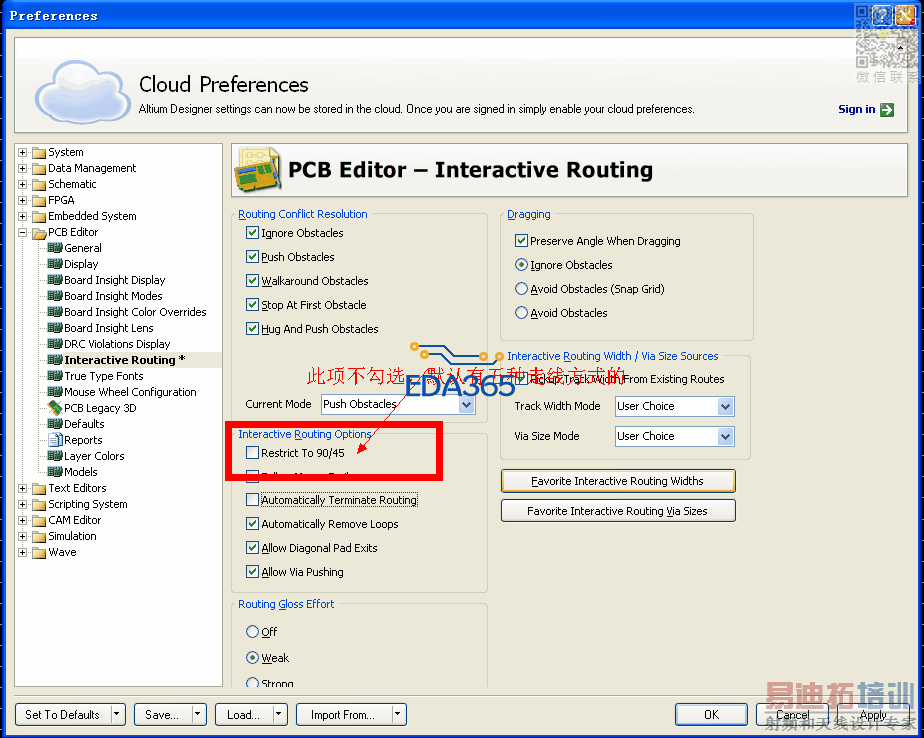Viewport: 924px width, 738px height.
Task: Click the PCB Editor board header icon
Action: [257, 169]
